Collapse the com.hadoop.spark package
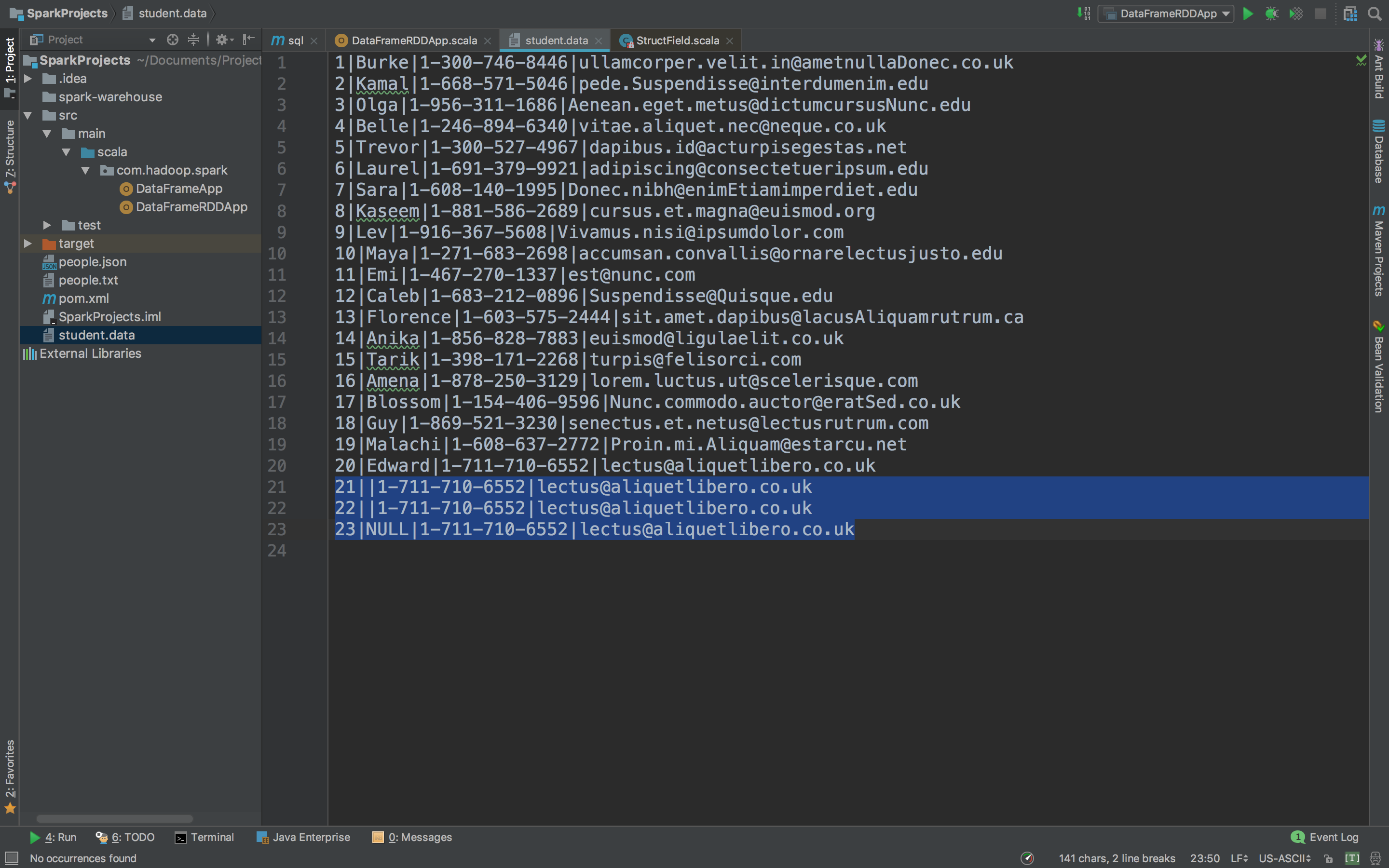1389x868 pixels. click(85, 171)
